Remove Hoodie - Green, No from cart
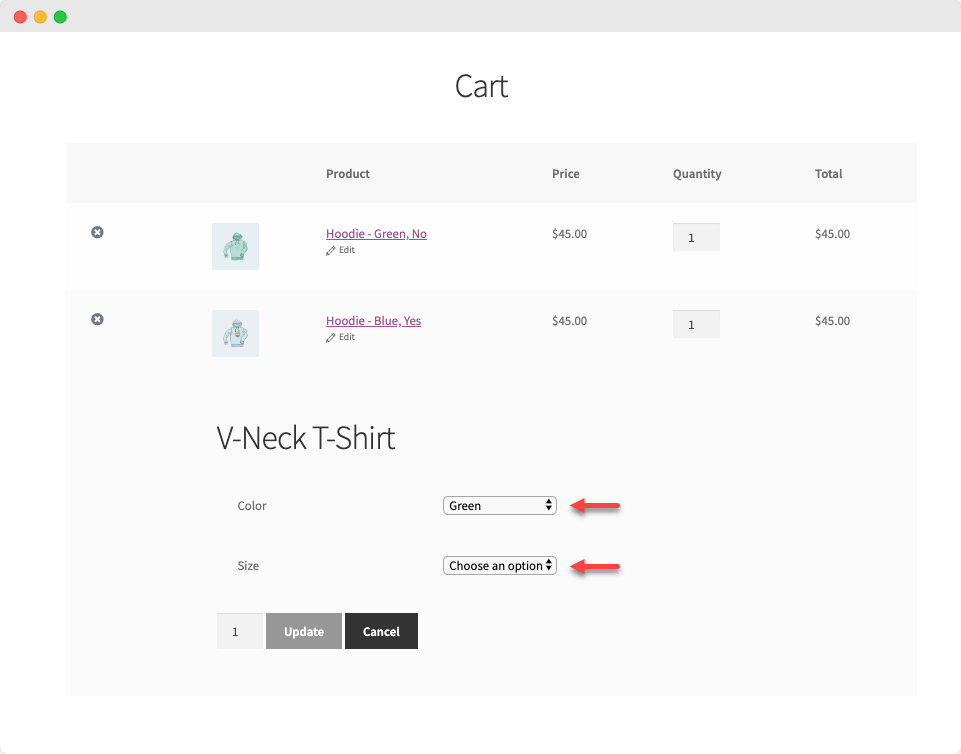Screen dimensions: 961x754 pyautogui.click(x=97, y=232)
